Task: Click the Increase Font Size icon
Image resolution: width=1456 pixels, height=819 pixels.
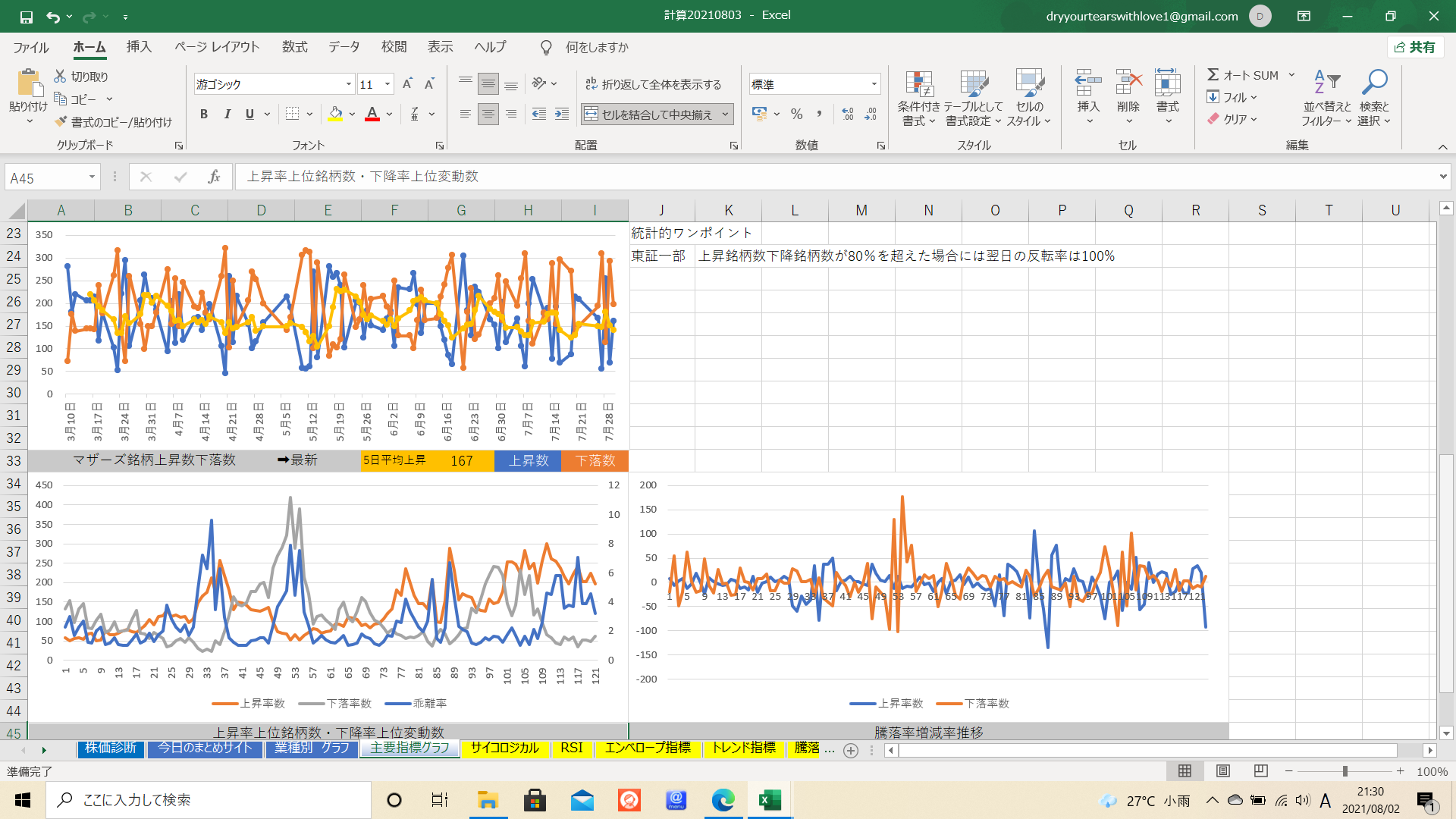Action: (x=407, y=84)
